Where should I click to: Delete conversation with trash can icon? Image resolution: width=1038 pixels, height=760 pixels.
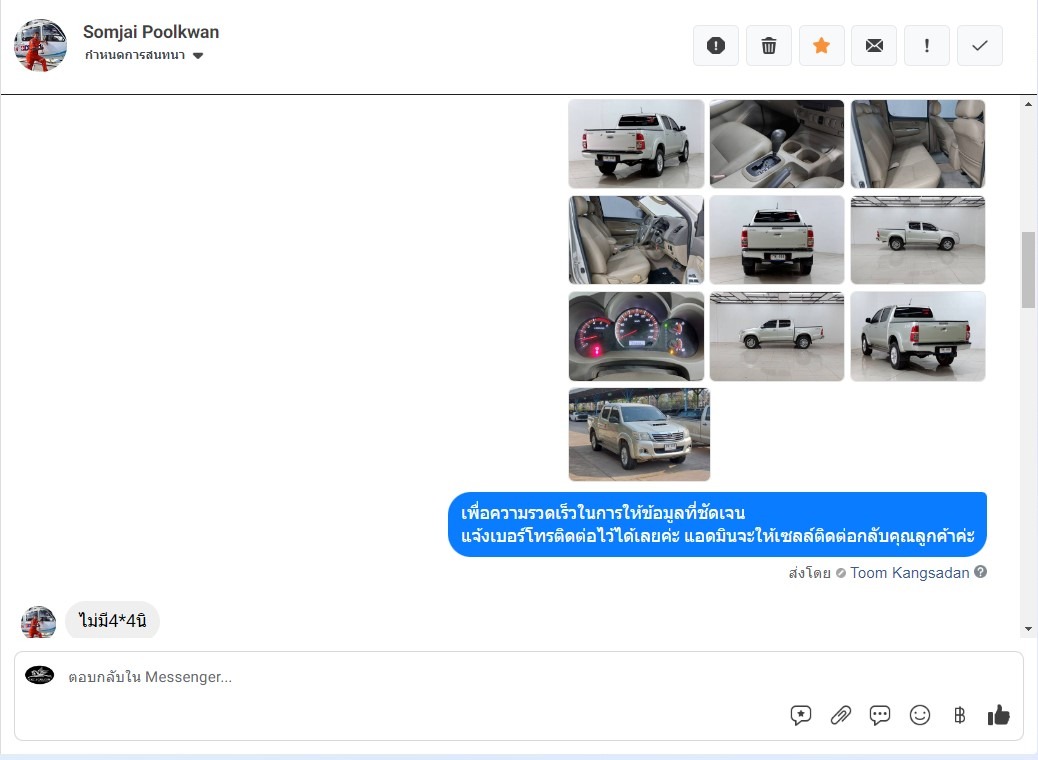(769, 46)
